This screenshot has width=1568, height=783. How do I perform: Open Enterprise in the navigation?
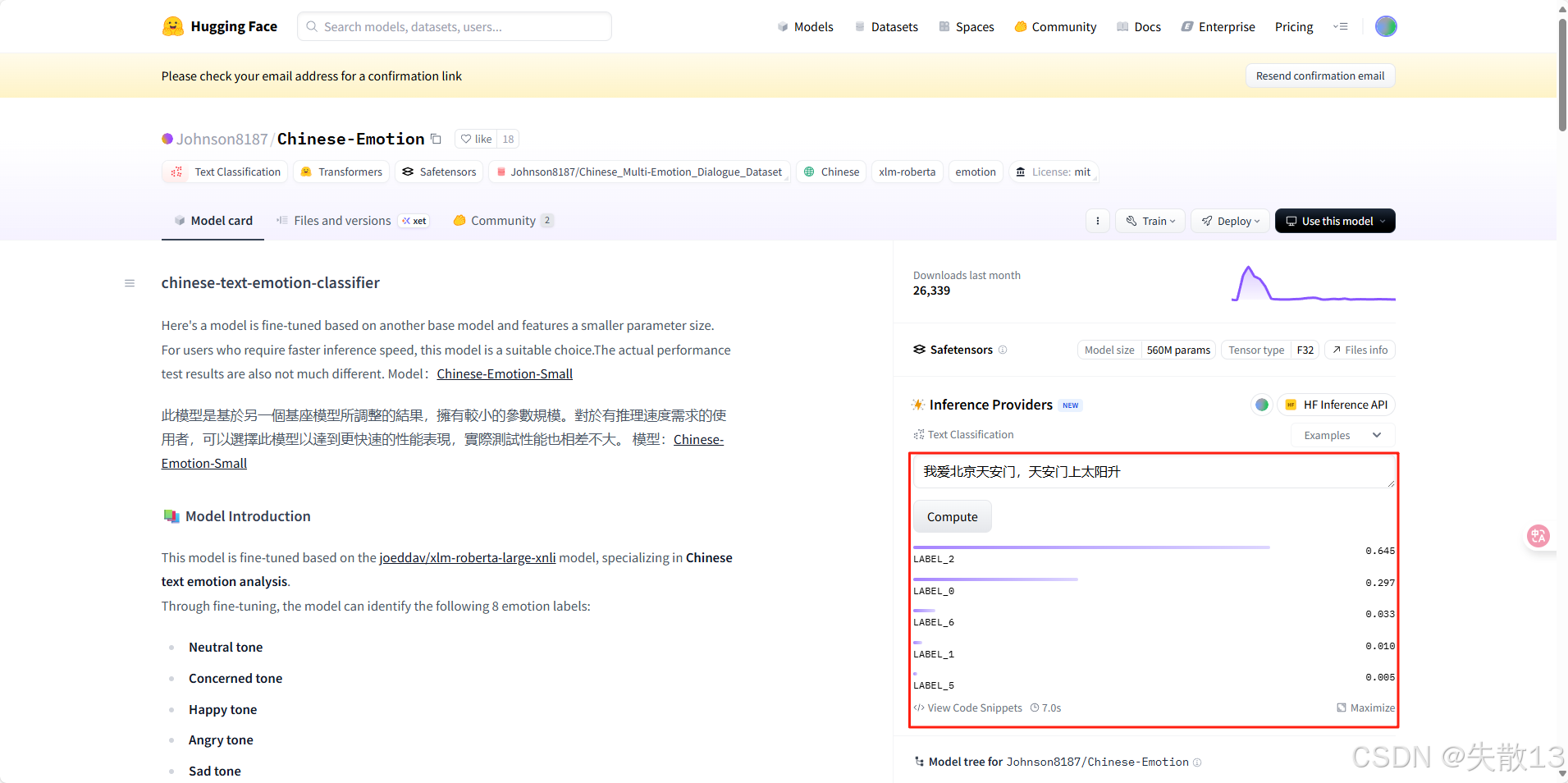[x=1218, y=26]
